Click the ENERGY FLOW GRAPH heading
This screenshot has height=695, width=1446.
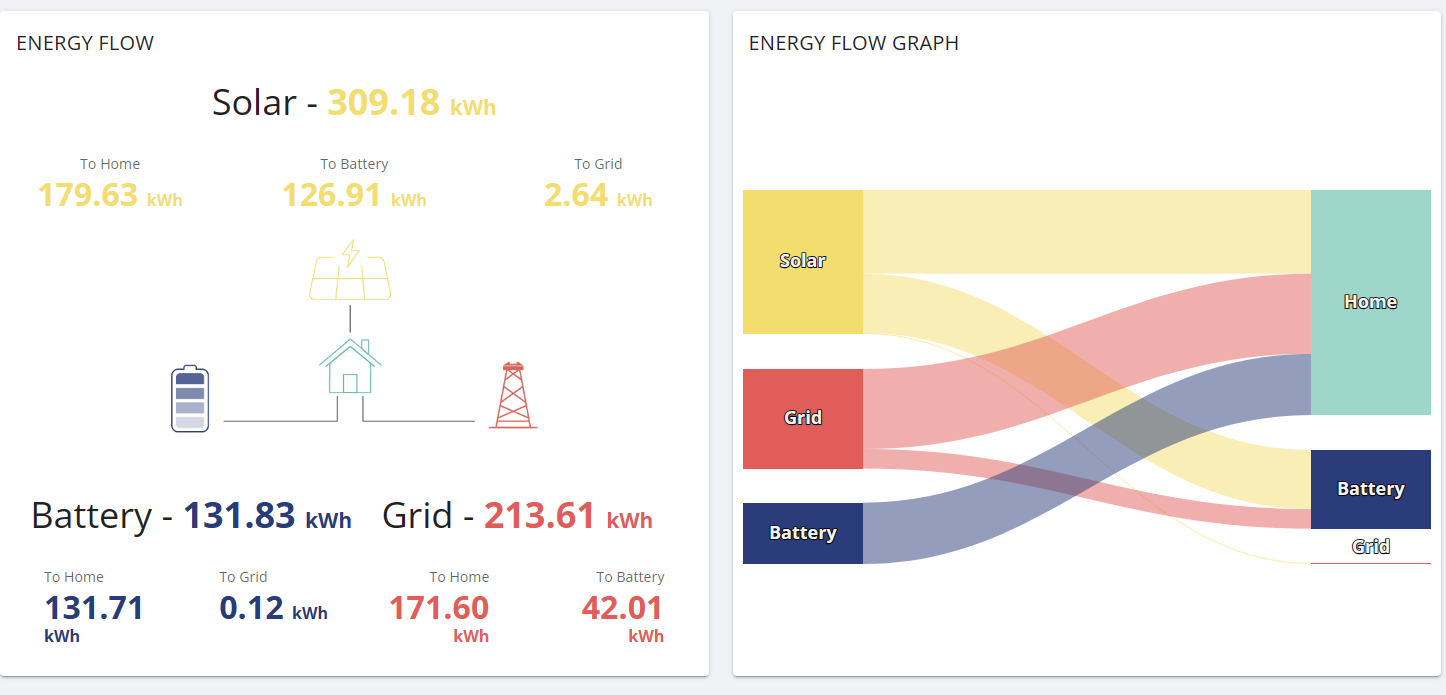(854, 43)
